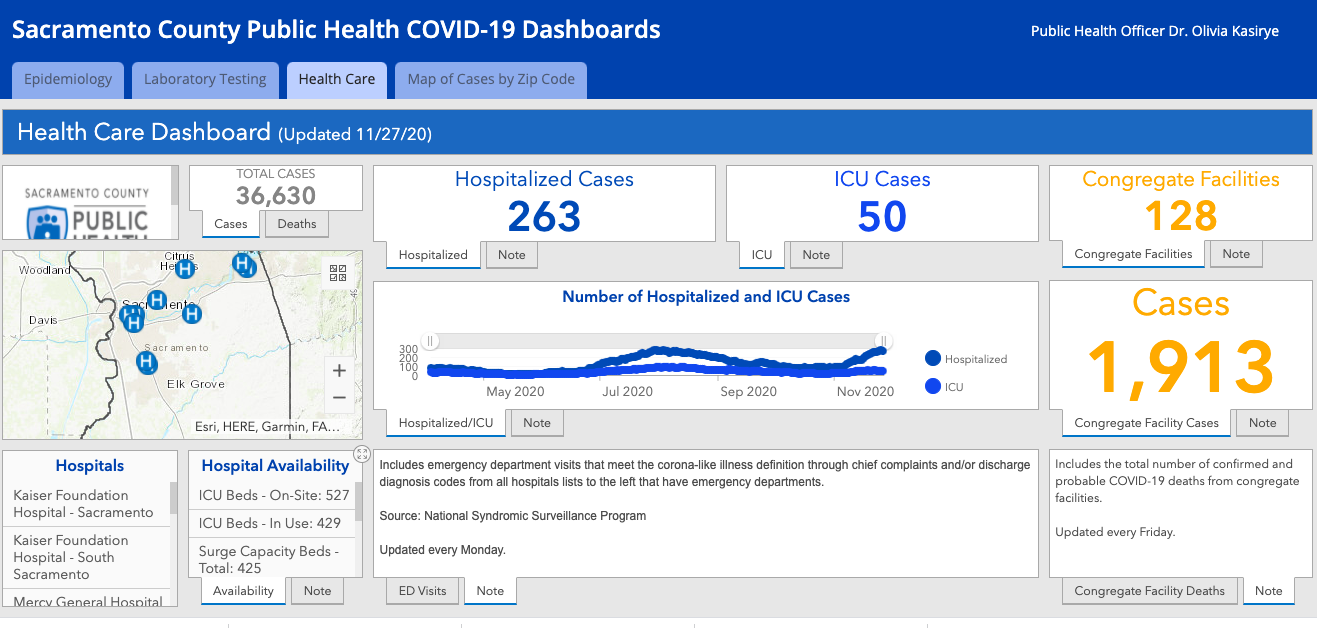Click the Sacramento County Public Health logo
1317x628 pixels.
(89, 210)
